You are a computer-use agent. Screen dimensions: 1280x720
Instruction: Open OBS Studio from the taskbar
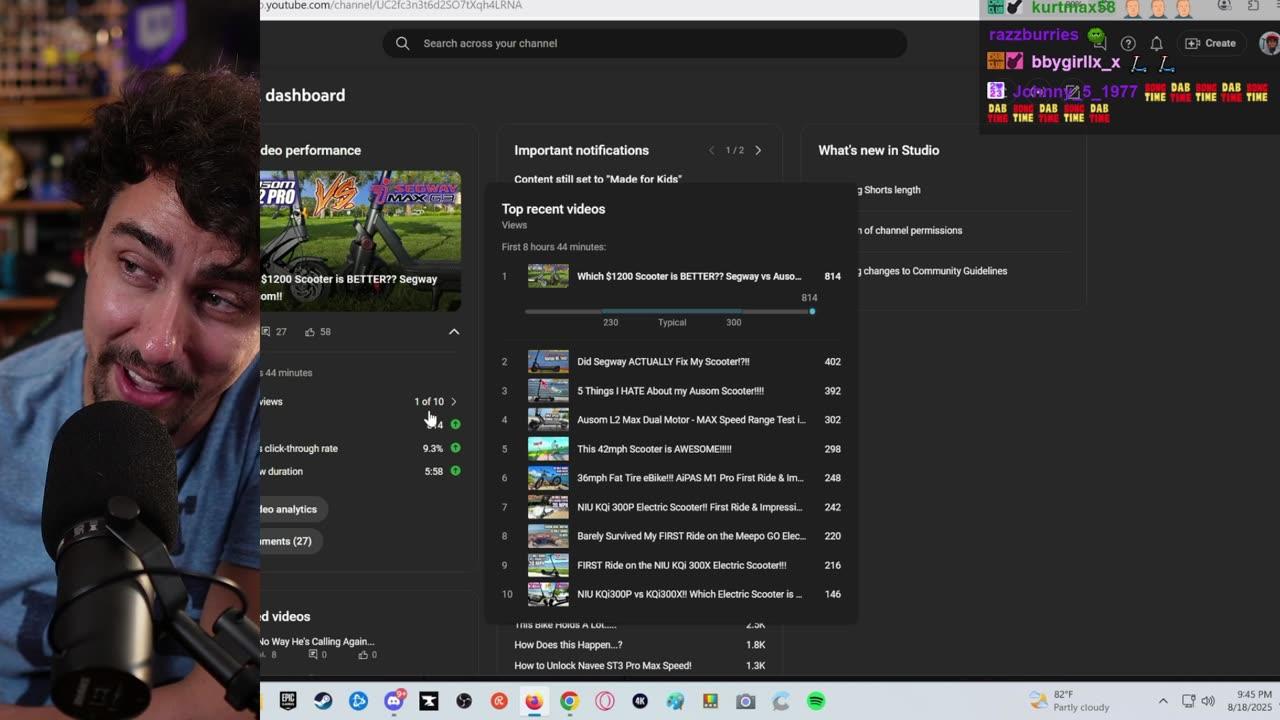click(464, 702)
